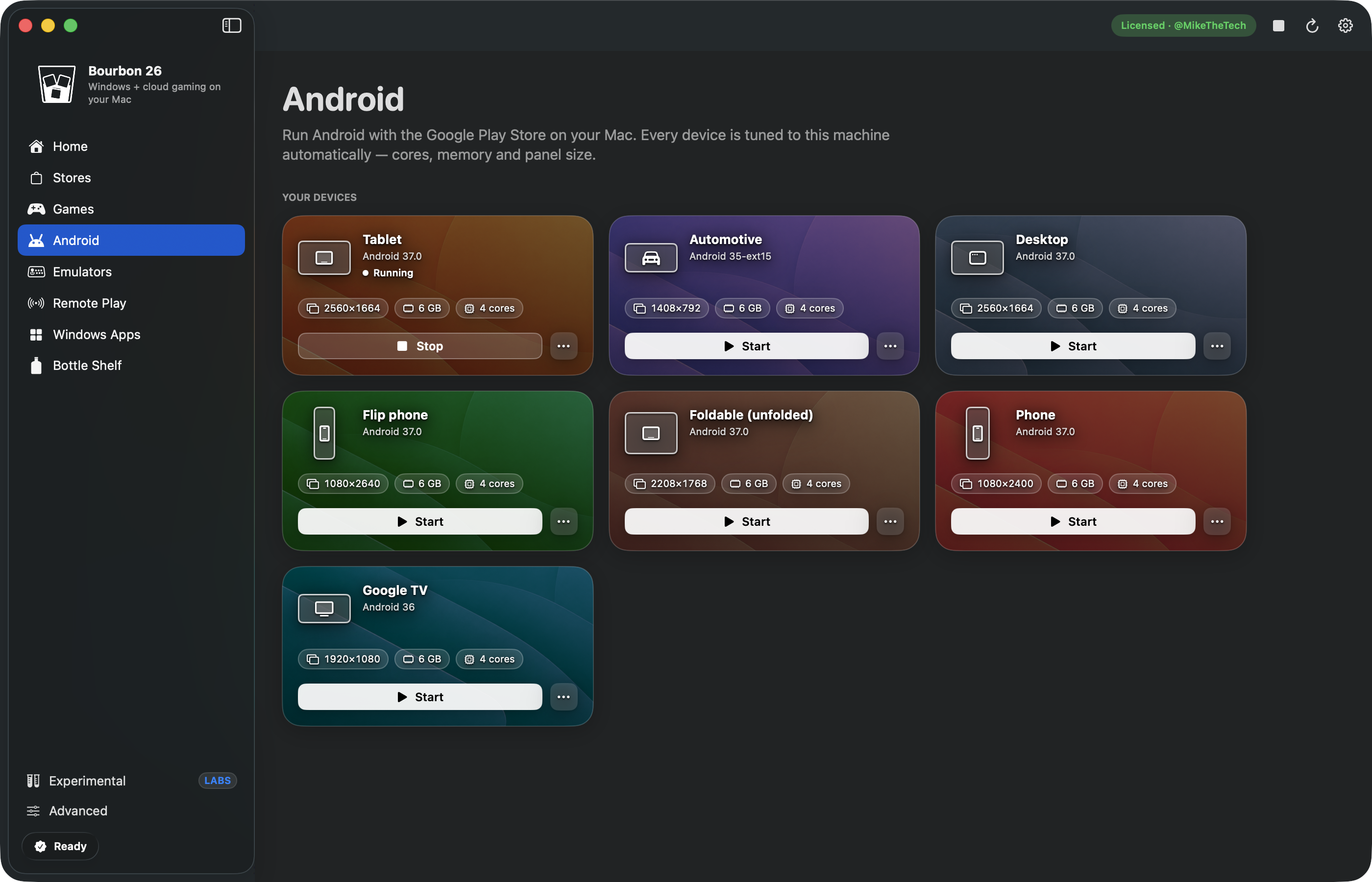This screenshot has width=1372, height=882.
Task: Open the Remote Play section
Action: click(x=131, y=303)
